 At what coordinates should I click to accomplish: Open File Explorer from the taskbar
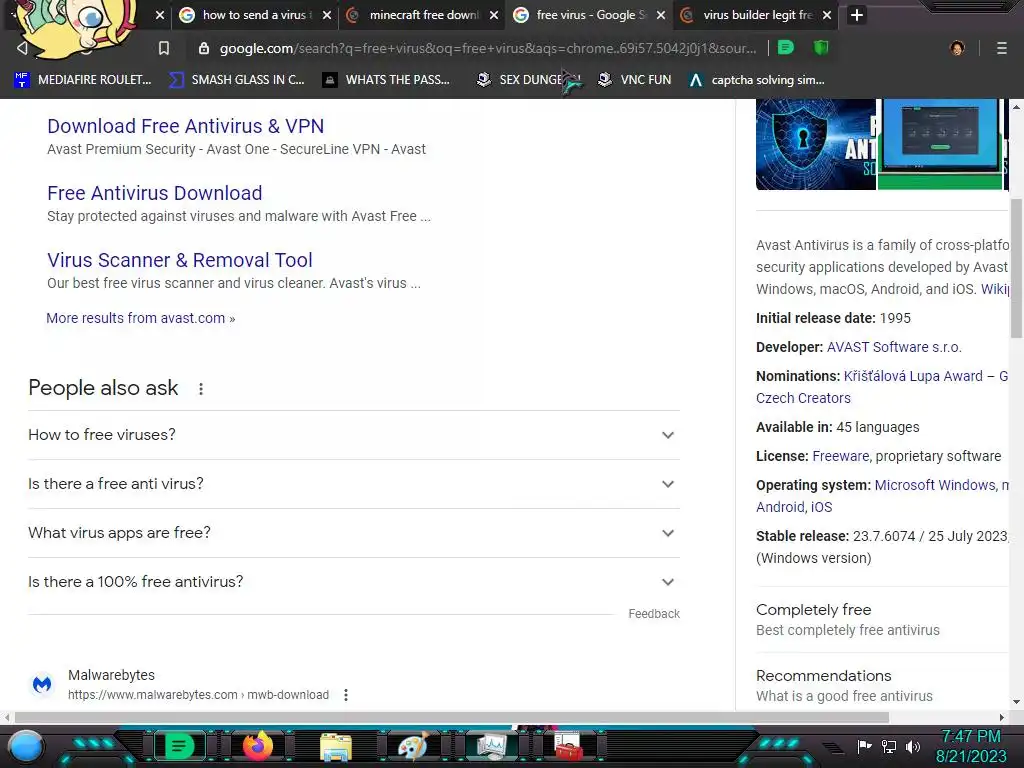click(336, 746)
